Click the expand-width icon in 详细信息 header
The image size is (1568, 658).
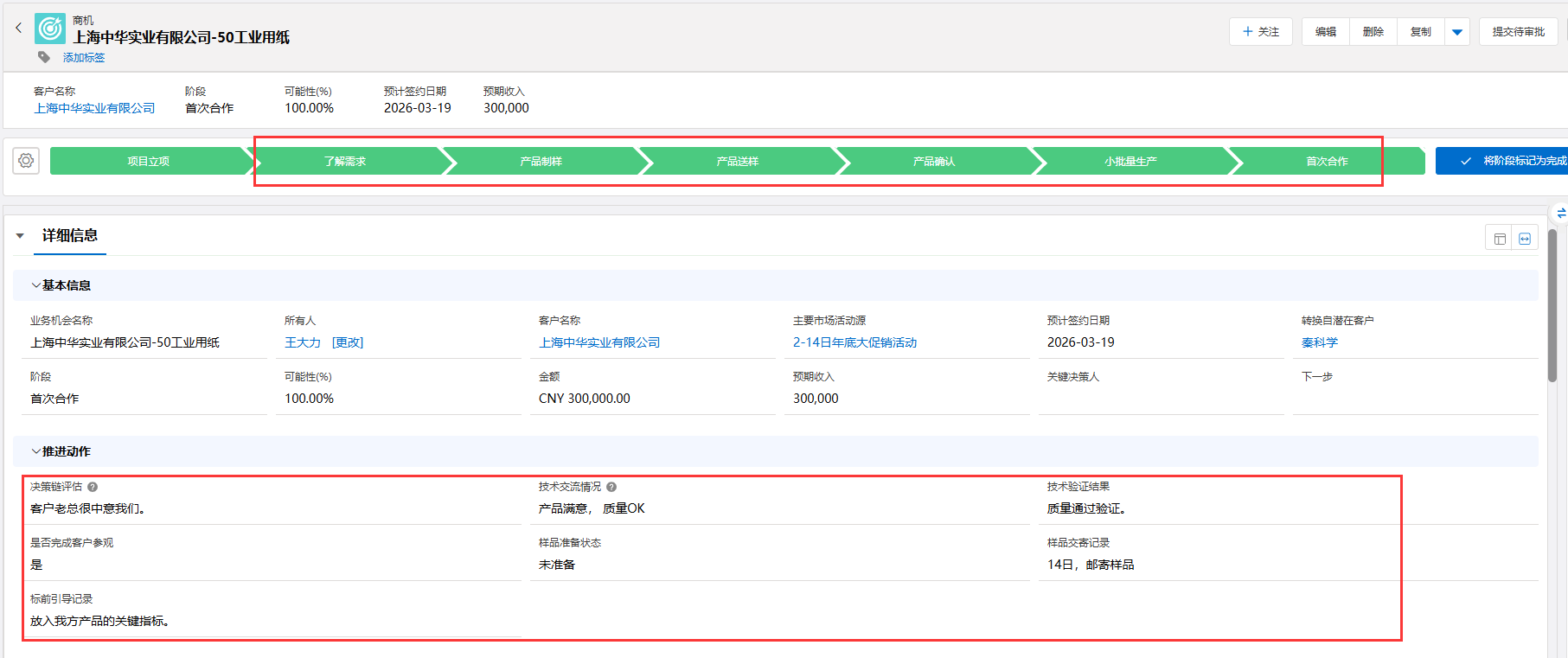click(1525, 239)
